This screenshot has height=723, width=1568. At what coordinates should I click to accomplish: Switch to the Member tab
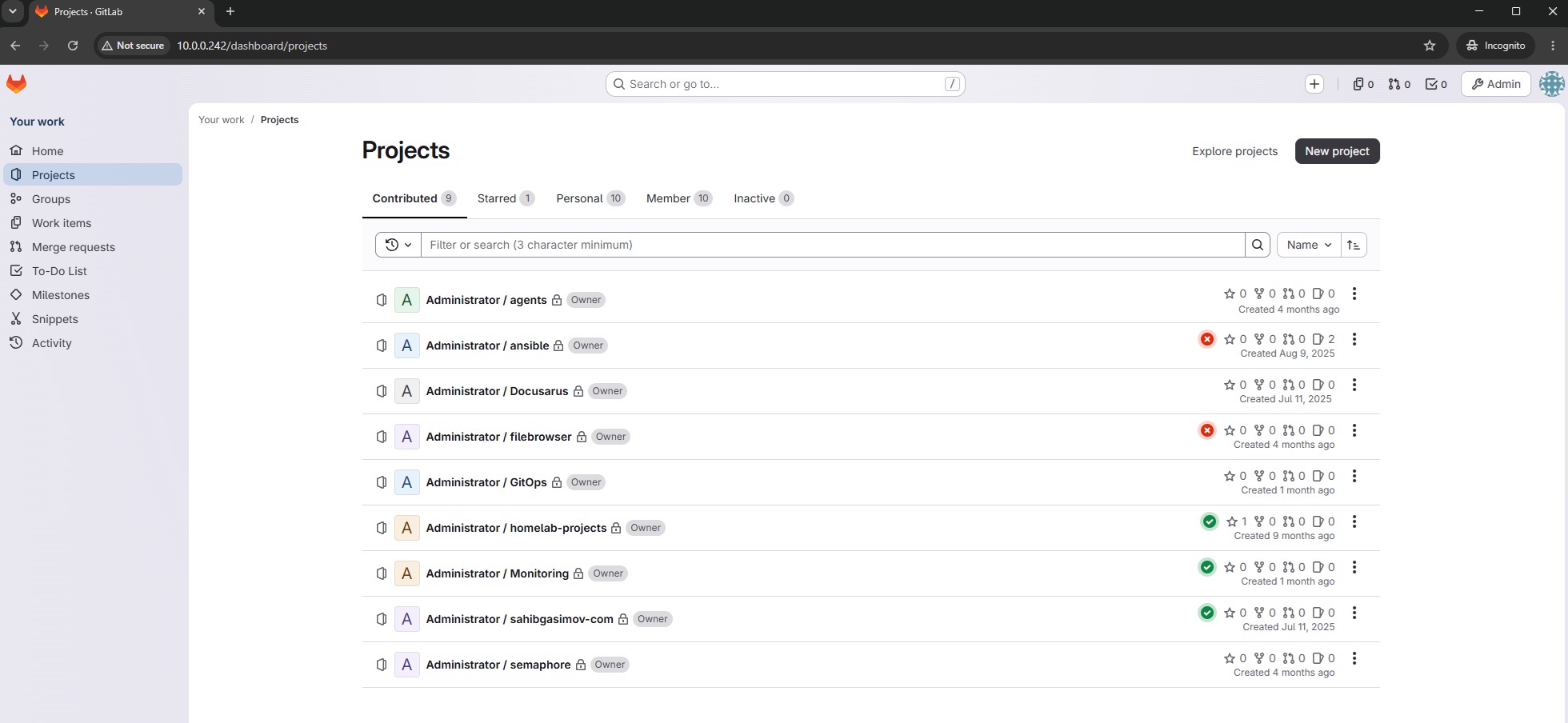pos(679,198)
